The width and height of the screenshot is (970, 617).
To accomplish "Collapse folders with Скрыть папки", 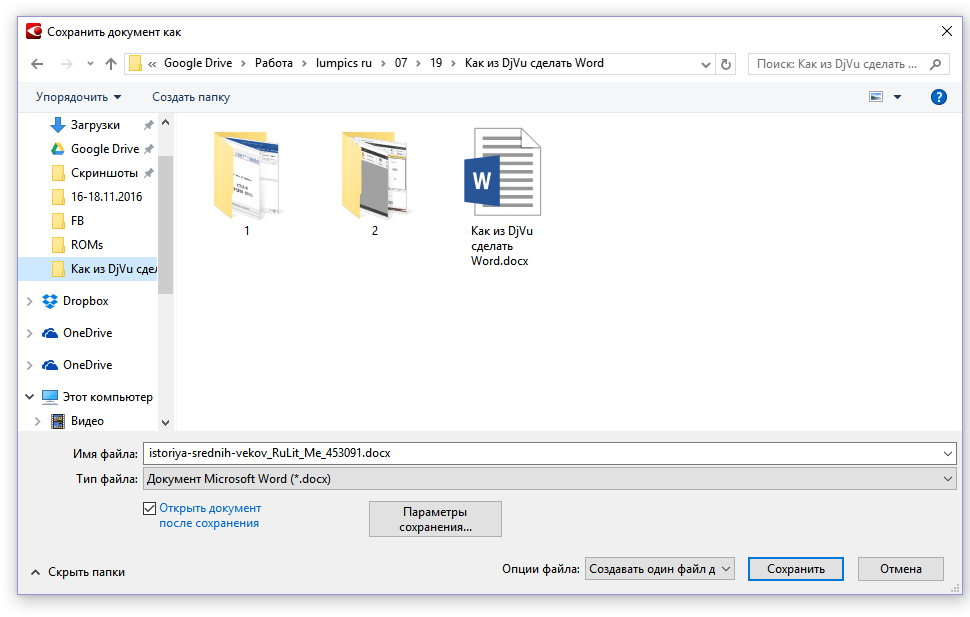I will pyautogui.click(x=78, y=572).
